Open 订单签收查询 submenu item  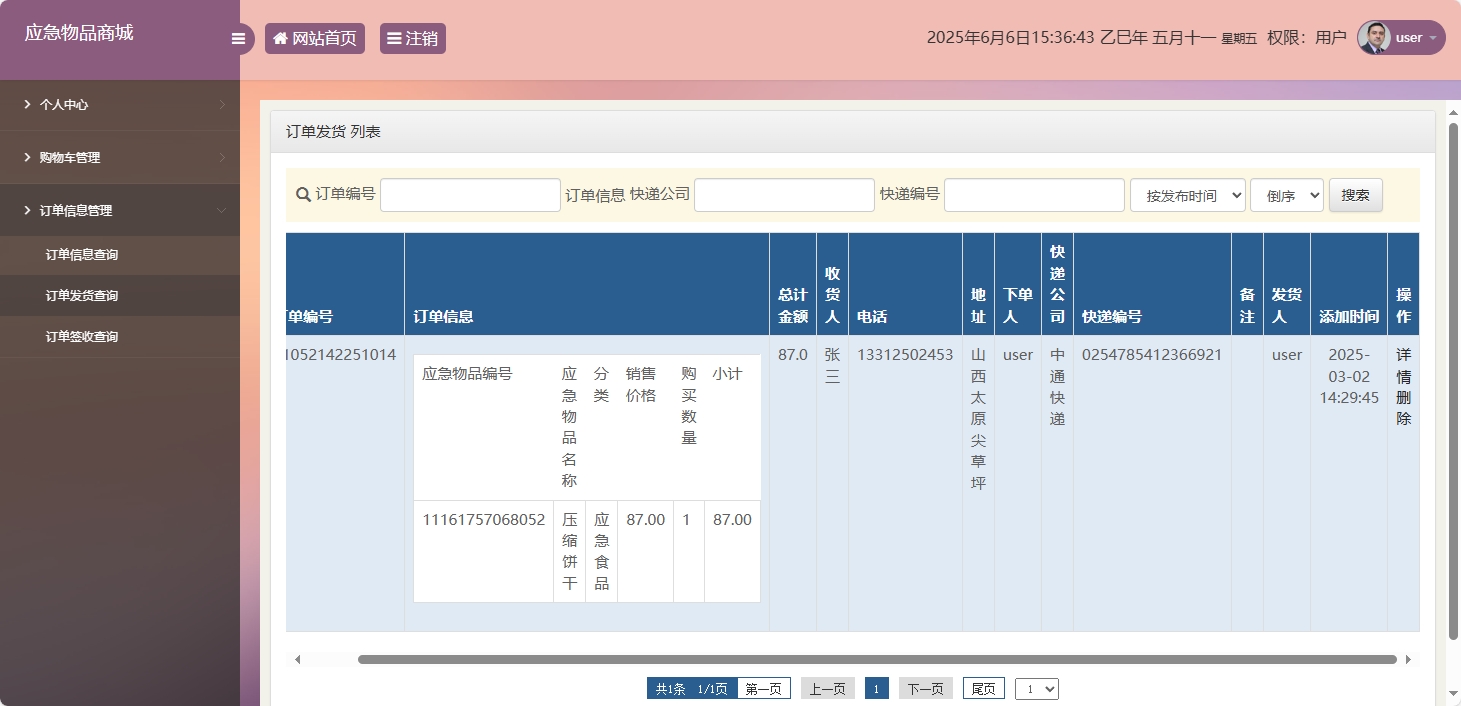[82, 337]
